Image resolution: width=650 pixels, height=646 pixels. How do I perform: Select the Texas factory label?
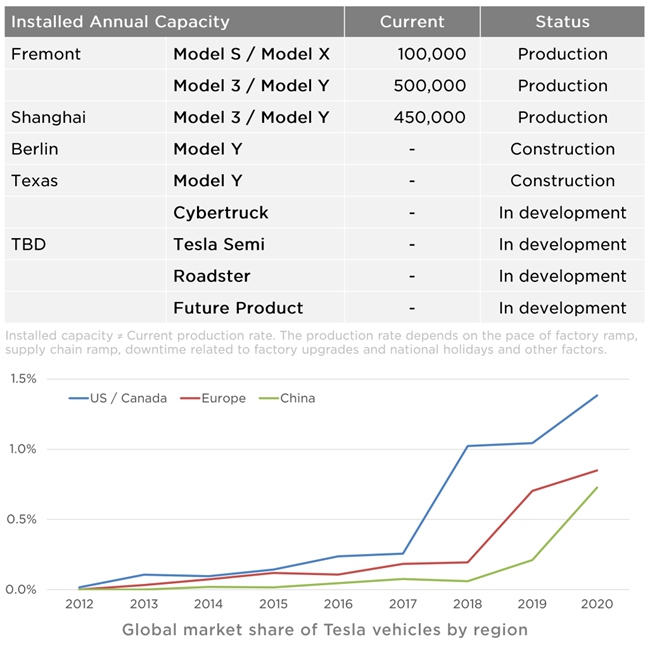(35, 181)
